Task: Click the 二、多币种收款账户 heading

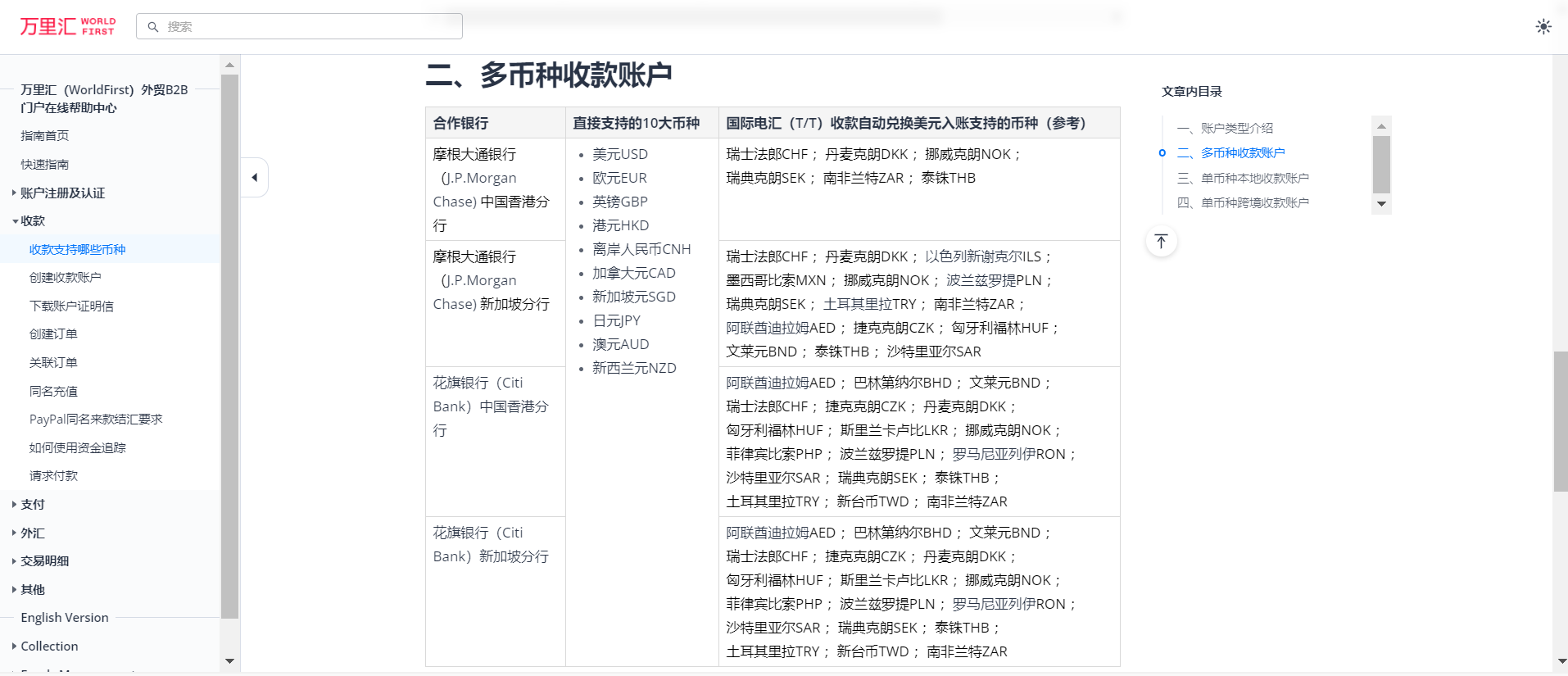Action: pos(549,75)
